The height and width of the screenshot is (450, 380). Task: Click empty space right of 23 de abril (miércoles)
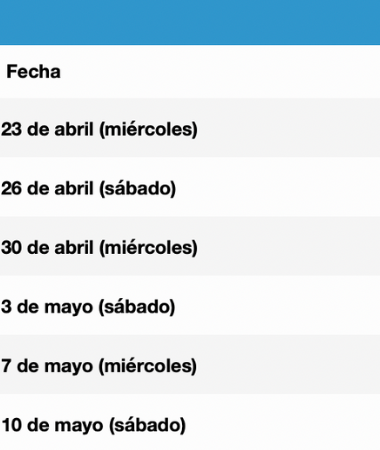click(288, 128)
